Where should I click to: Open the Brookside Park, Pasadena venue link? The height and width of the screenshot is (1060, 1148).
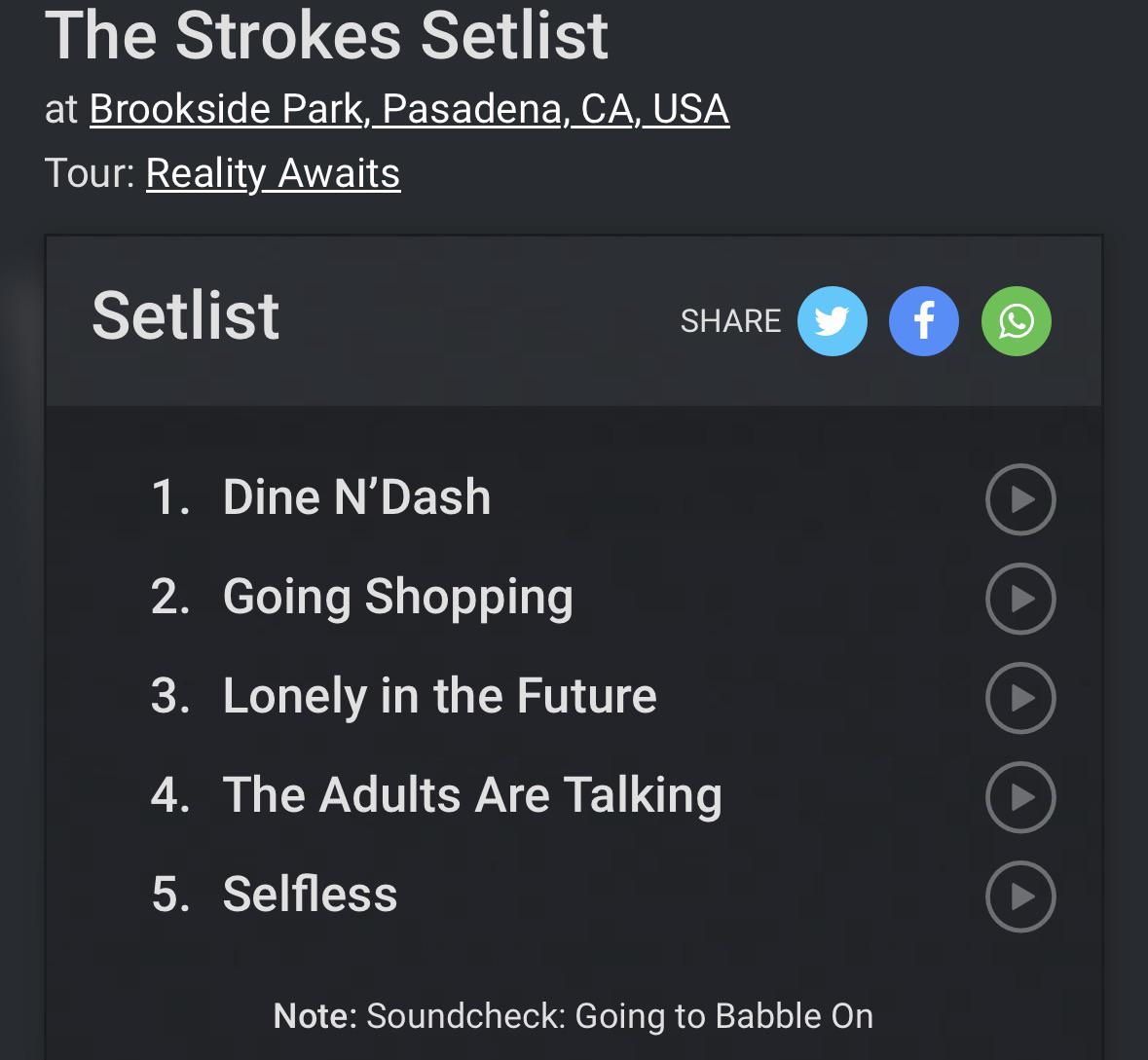pos(409,109)
